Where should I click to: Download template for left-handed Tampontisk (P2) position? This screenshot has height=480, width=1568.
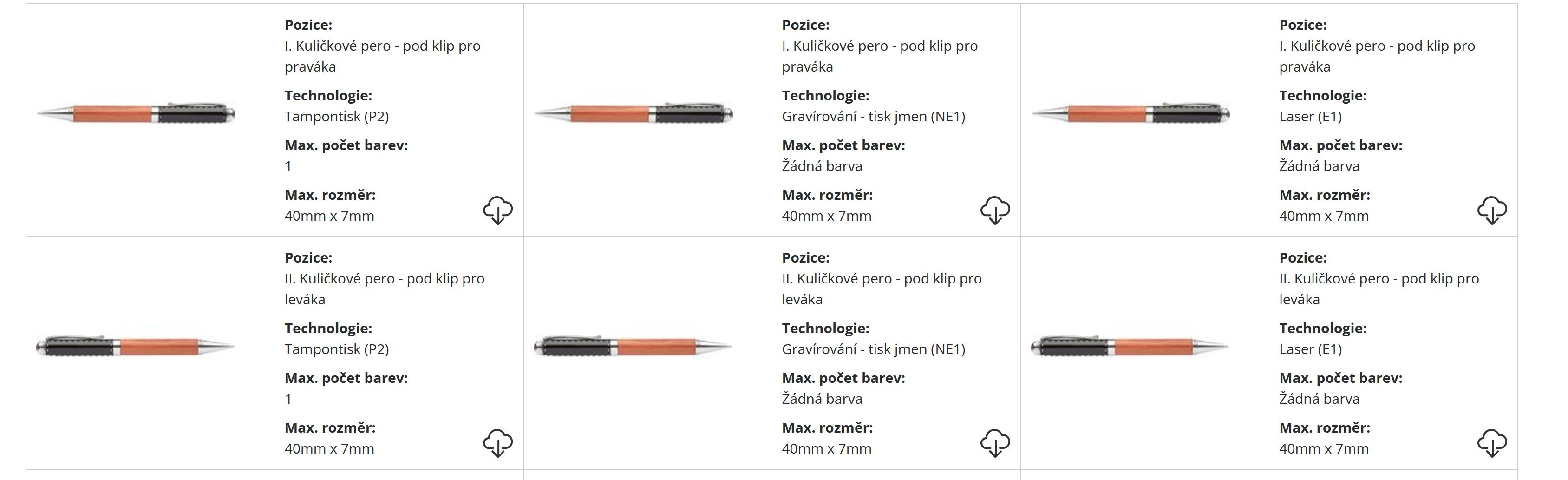point(497,443)
